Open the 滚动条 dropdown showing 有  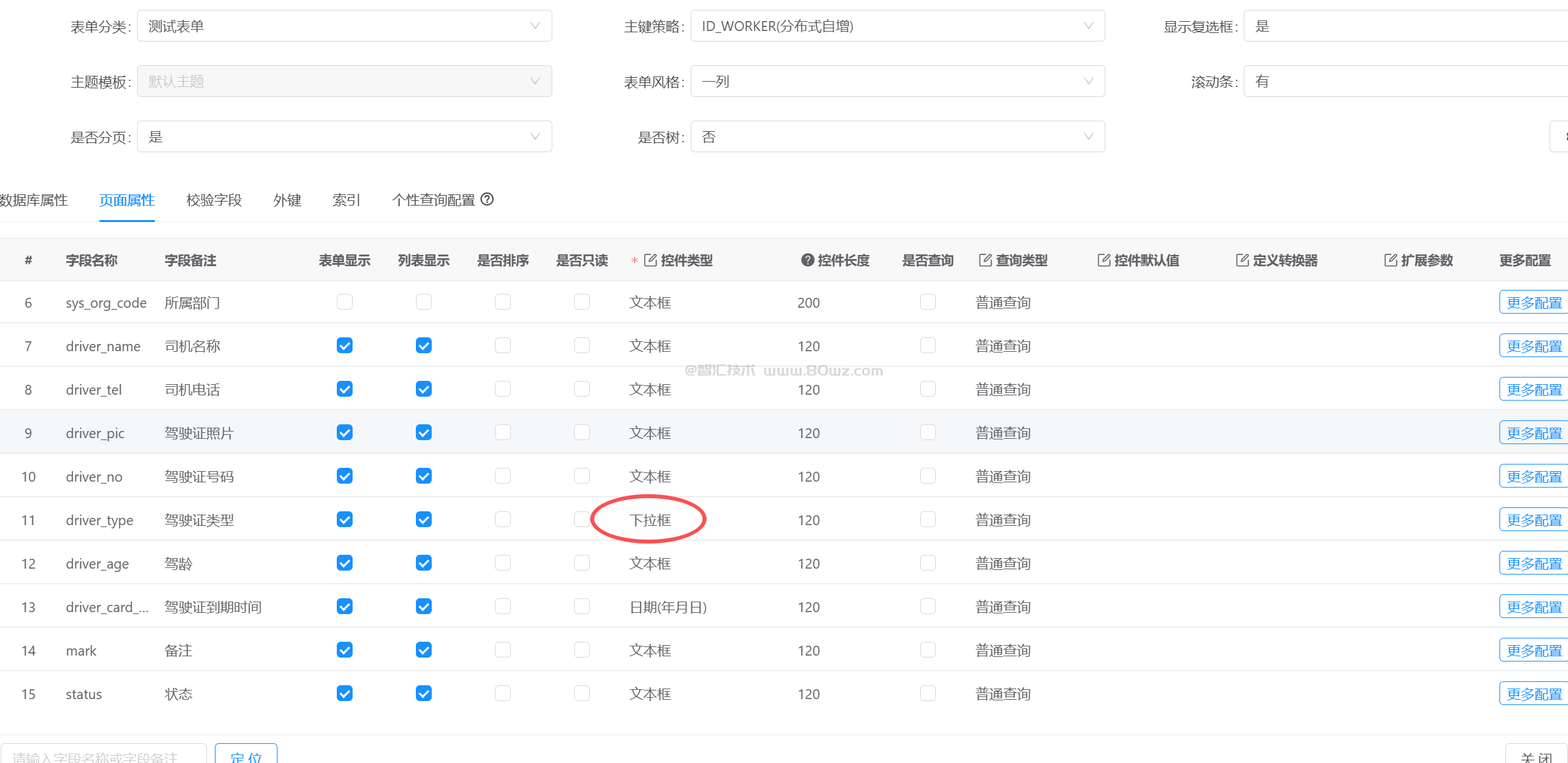(x=1405, y=81)
